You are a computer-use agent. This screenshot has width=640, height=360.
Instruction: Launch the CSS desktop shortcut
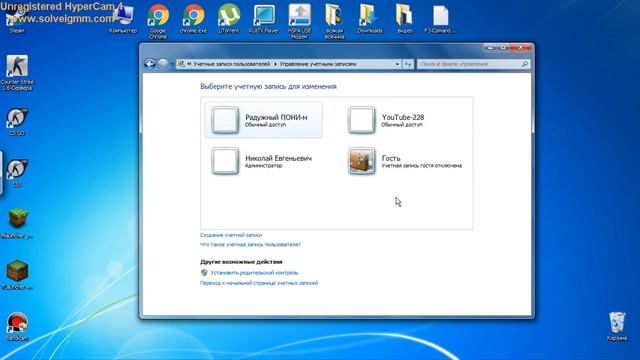click(x=17, y=173)
